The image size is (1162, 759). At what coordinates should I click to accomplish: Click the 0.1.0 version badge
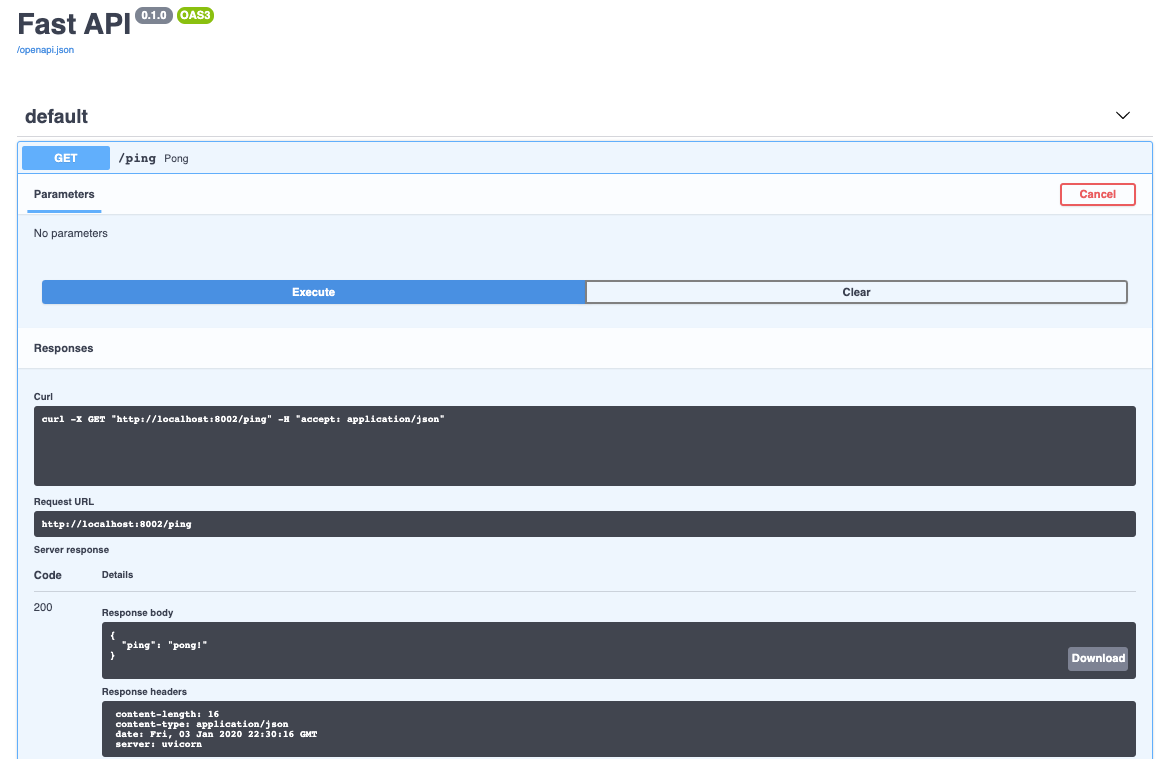152,15
